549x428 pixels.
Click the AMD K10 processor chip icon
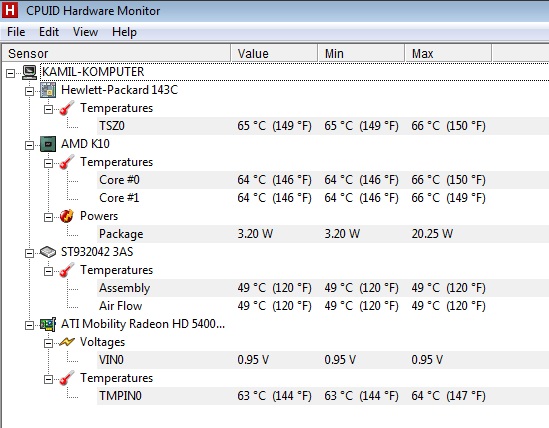point(48,144)
